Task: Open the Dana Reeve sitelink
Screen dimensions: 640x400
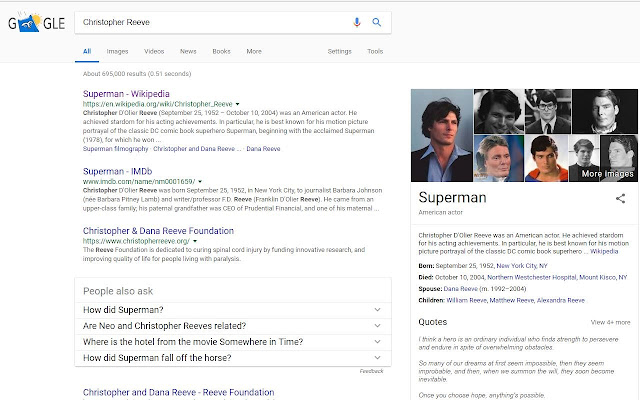Action: click(x=263, y=149)
